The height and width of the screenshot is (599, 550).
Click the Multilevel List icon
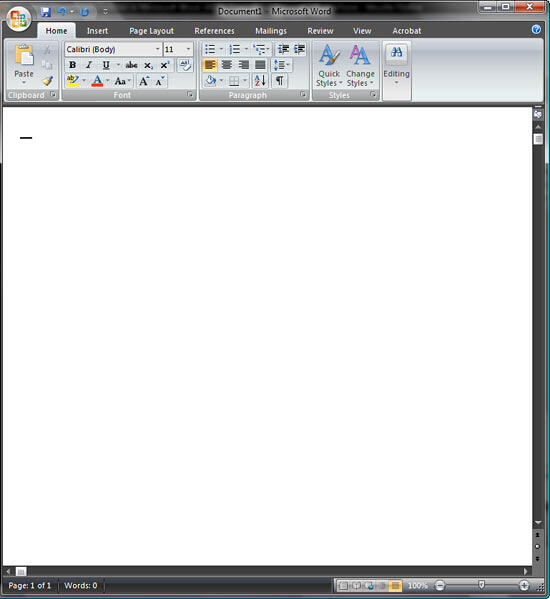coord(259,49)
